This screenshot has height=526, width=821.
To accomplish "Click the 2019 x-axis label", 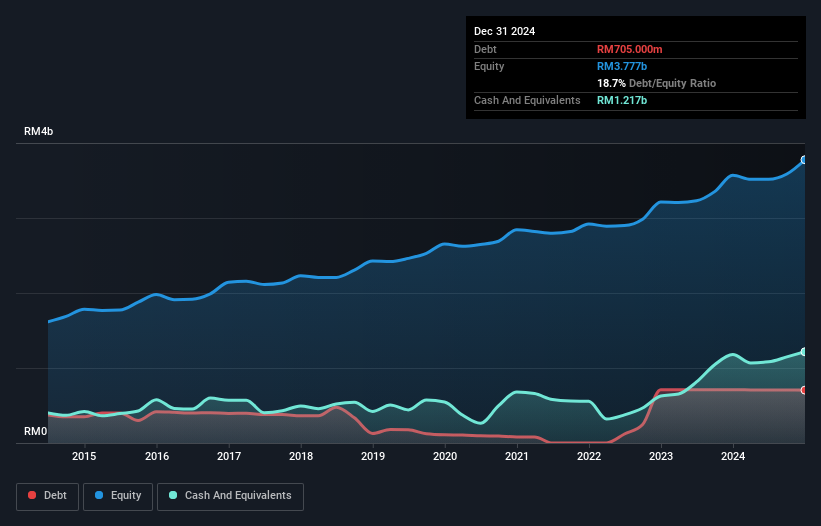I will [373, 456].
